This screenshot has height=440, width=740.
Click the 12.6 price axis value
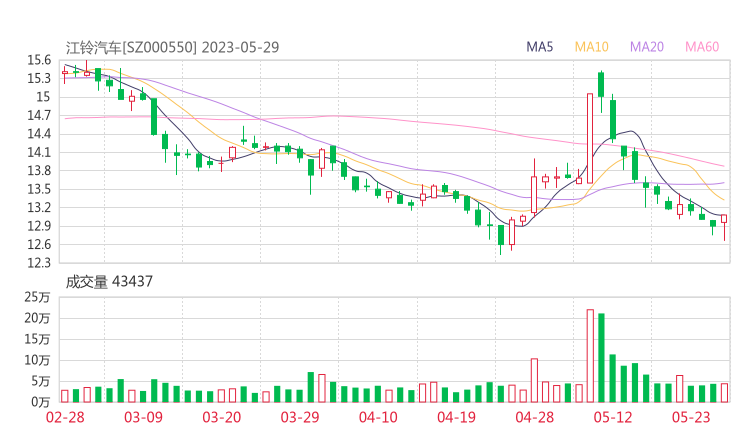tap(39, 244)
